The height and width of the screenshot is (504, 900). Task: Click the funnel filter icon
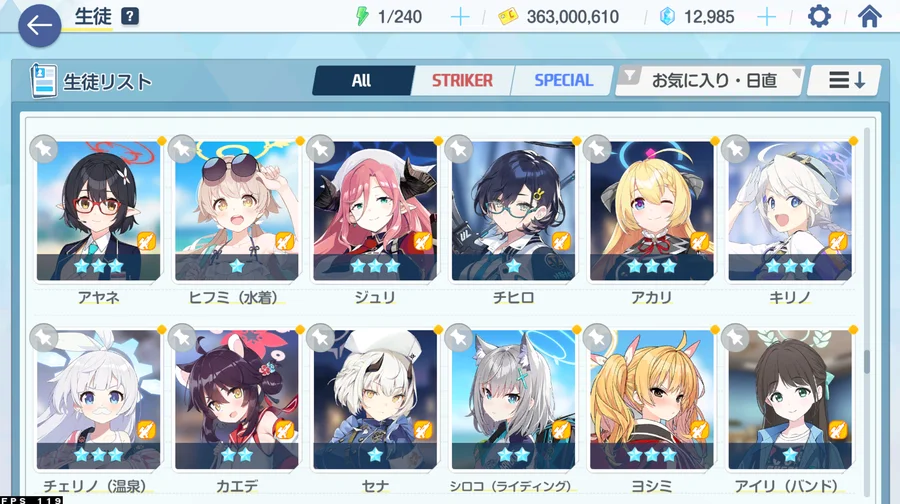click(x=630, y=75)
